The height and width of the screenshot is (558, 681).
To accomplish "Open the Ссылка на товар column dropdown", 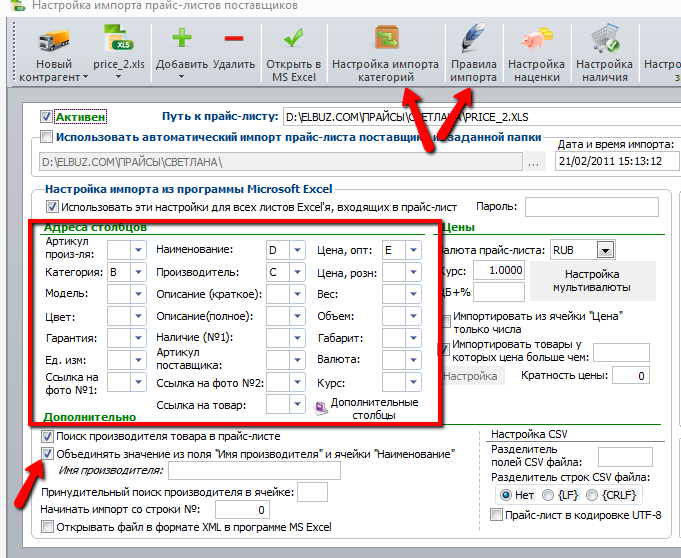I will 297,404.
